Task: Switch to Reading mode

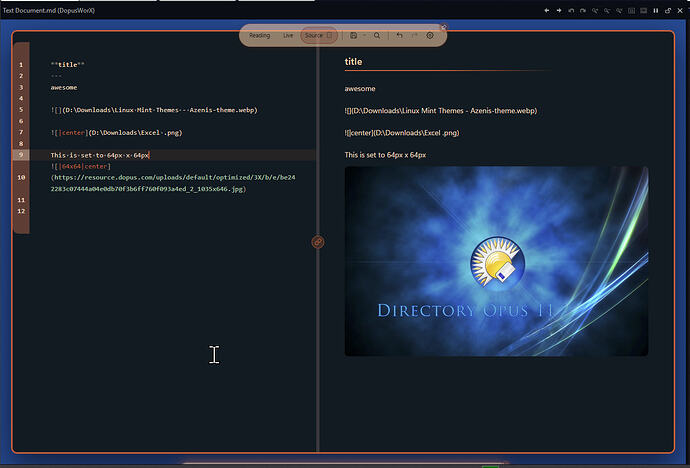Action: point(259,35)
